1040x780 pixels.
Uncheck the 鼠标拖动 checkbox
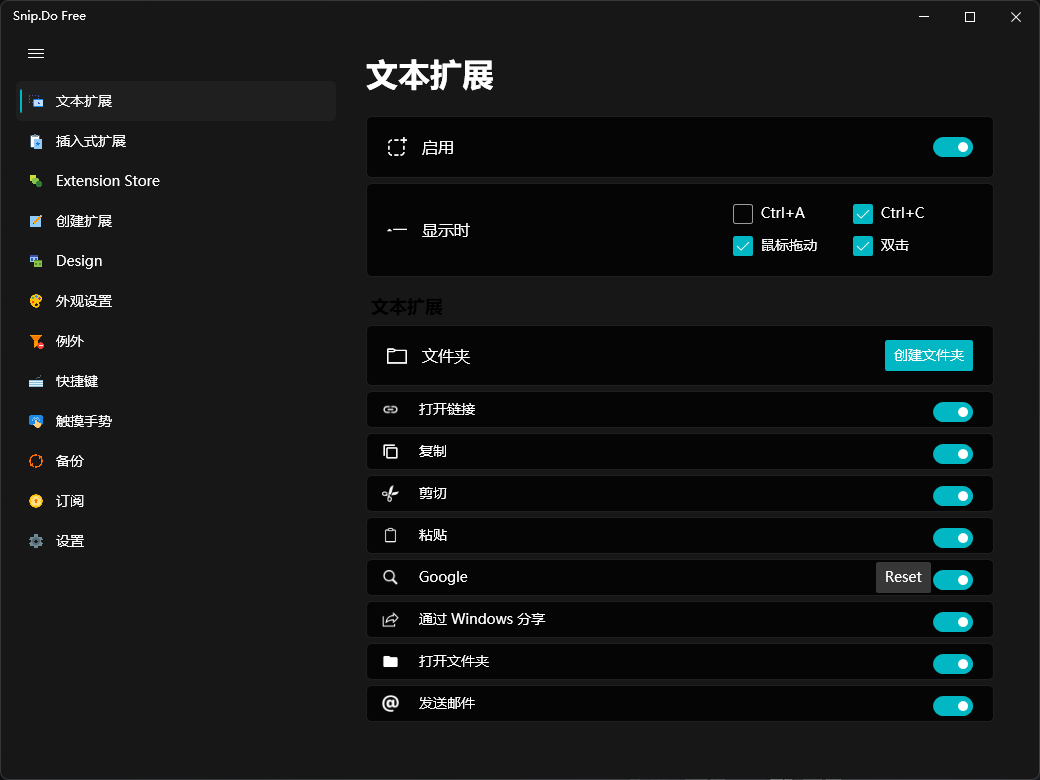click(743, 245)
